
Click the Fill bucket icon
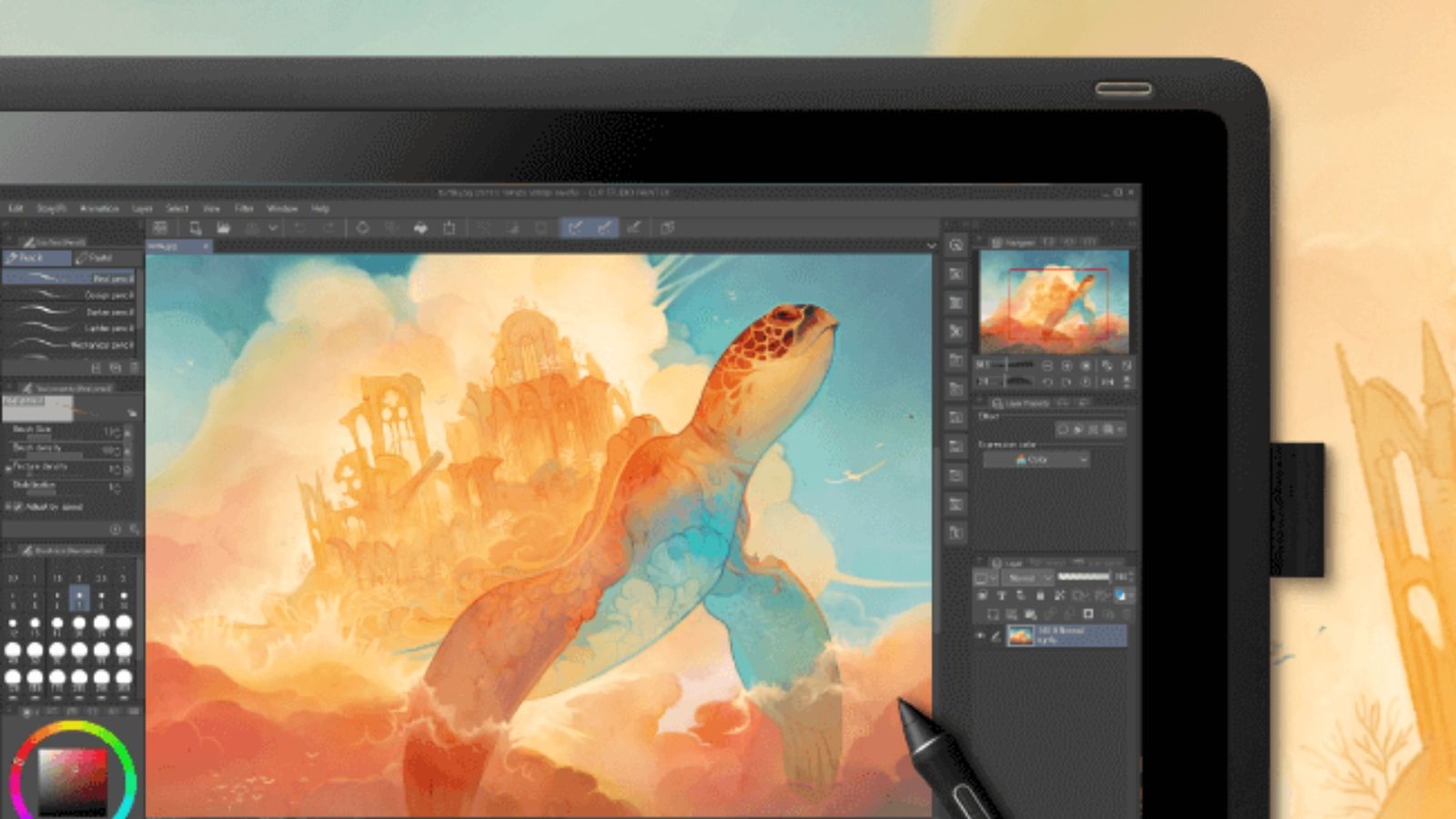point(420,227)
